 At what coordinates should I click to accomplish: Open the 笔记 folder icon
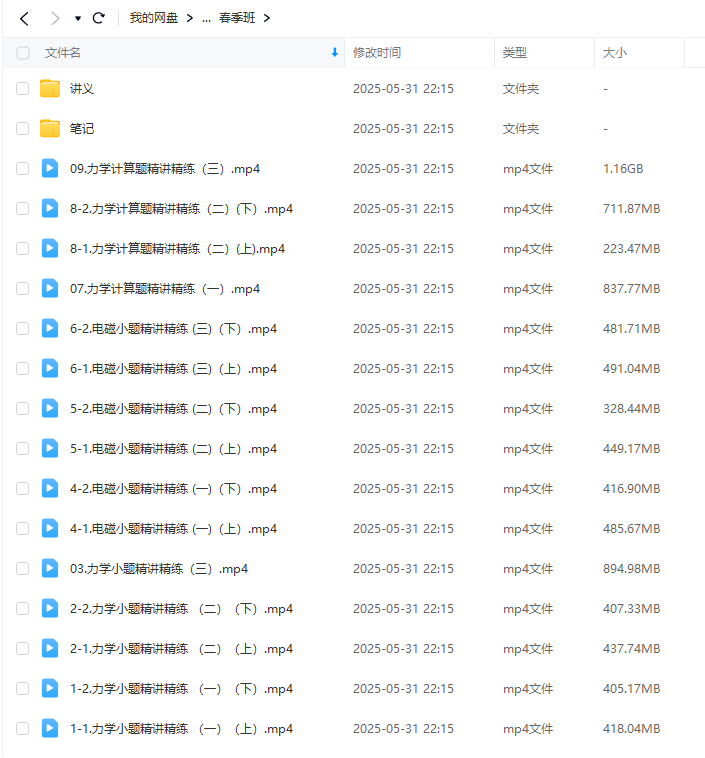pyautogui.click(x=50, y=129)
